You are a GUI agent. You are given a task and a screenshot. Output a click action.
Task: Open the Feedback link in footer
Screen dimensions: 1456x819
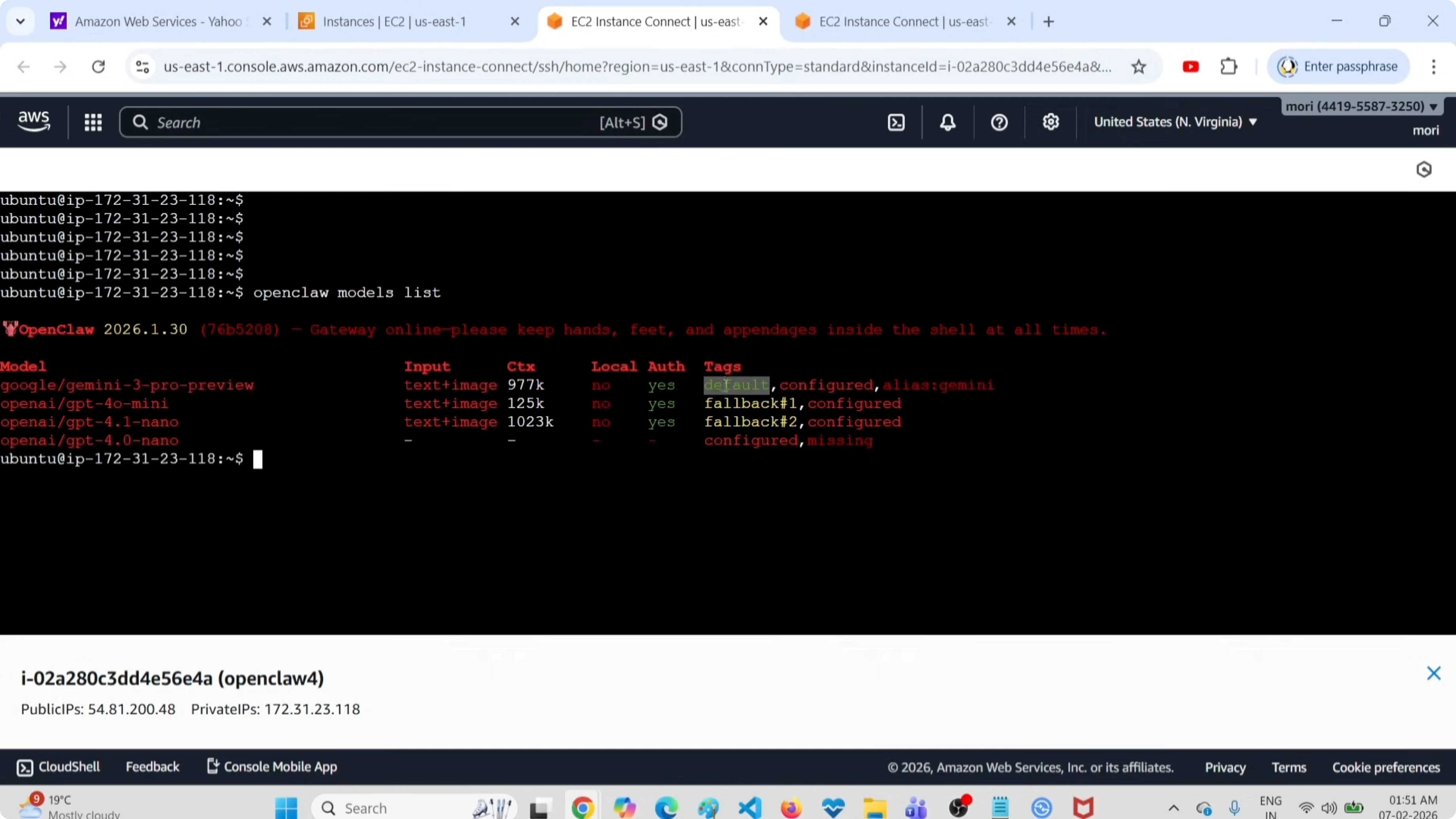point(152,767)
